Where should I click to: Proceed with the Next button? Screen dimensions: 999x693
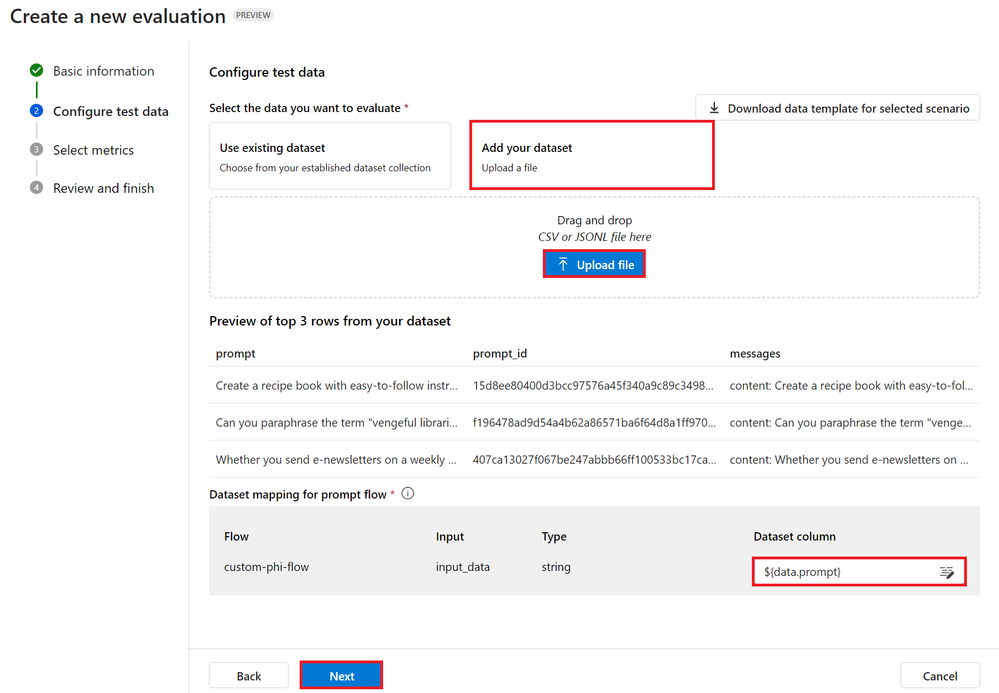341,676
